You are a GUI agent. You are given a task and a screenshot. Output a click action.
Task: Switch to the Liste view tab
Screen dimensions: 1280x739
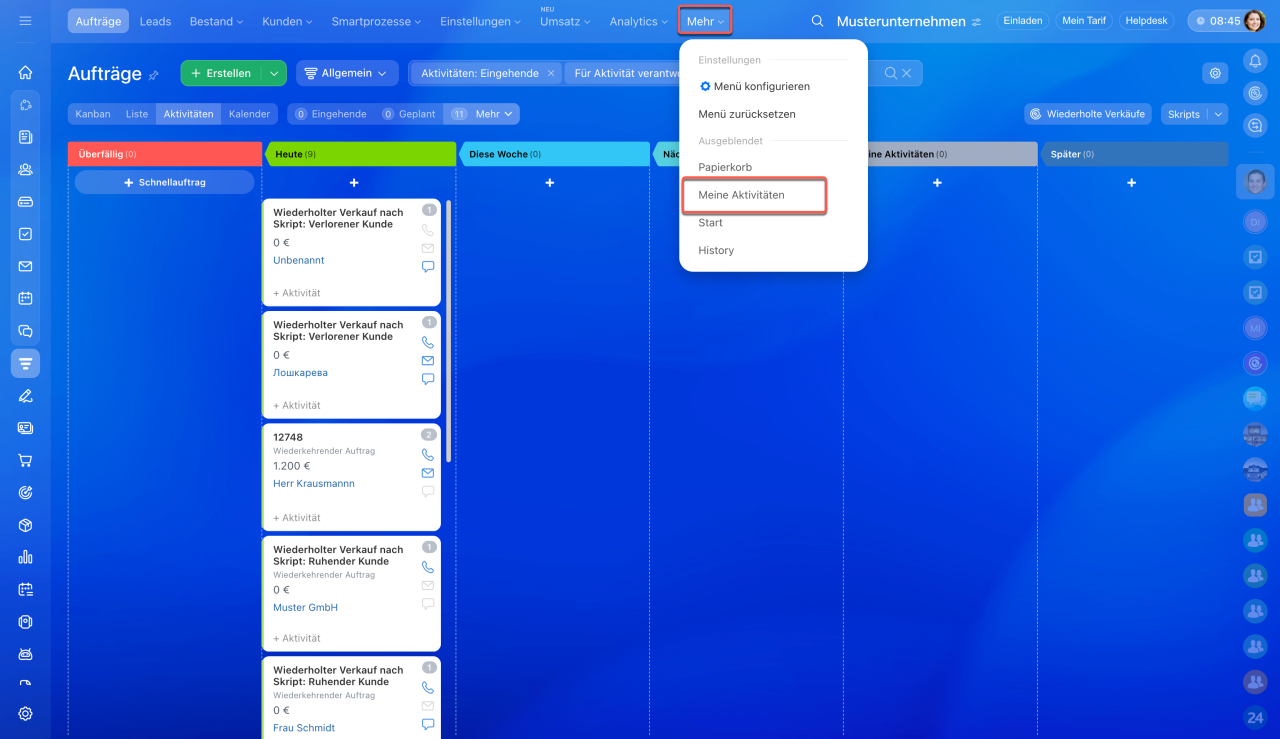click(137, 114)
